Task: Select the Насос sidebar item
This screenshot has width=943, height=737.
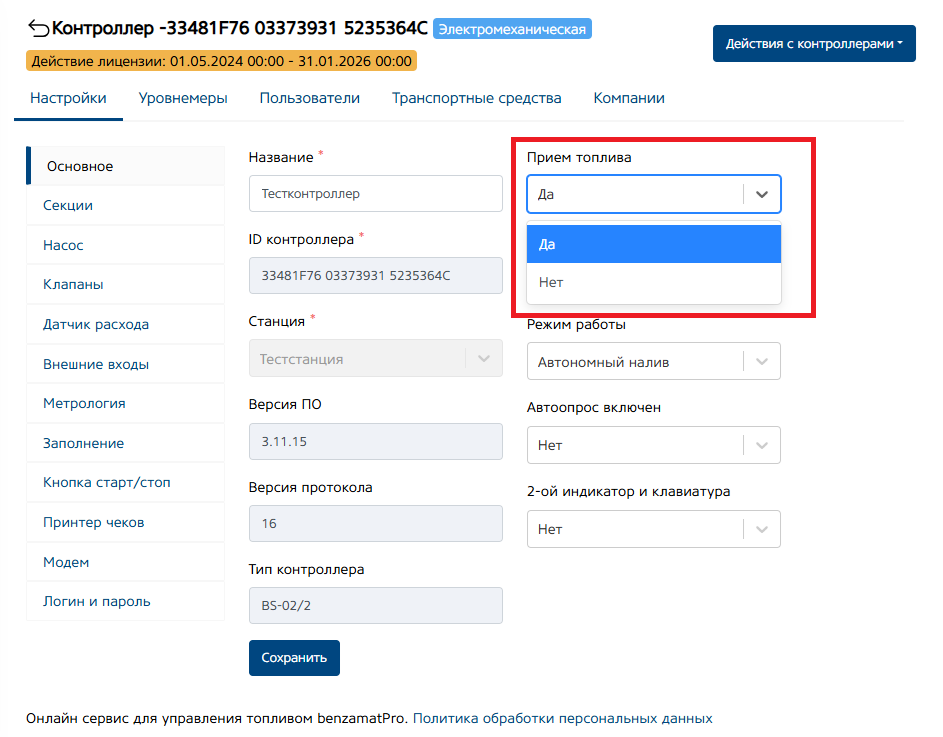Action: click(x=63, y=245)
